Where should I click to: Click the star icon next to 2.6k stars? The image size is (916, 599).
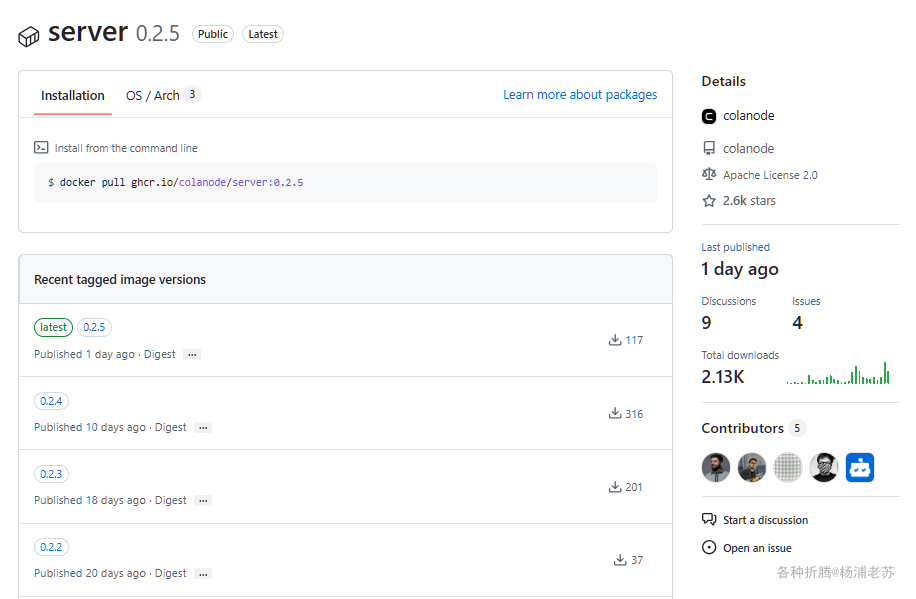click(x=709, y=201)
